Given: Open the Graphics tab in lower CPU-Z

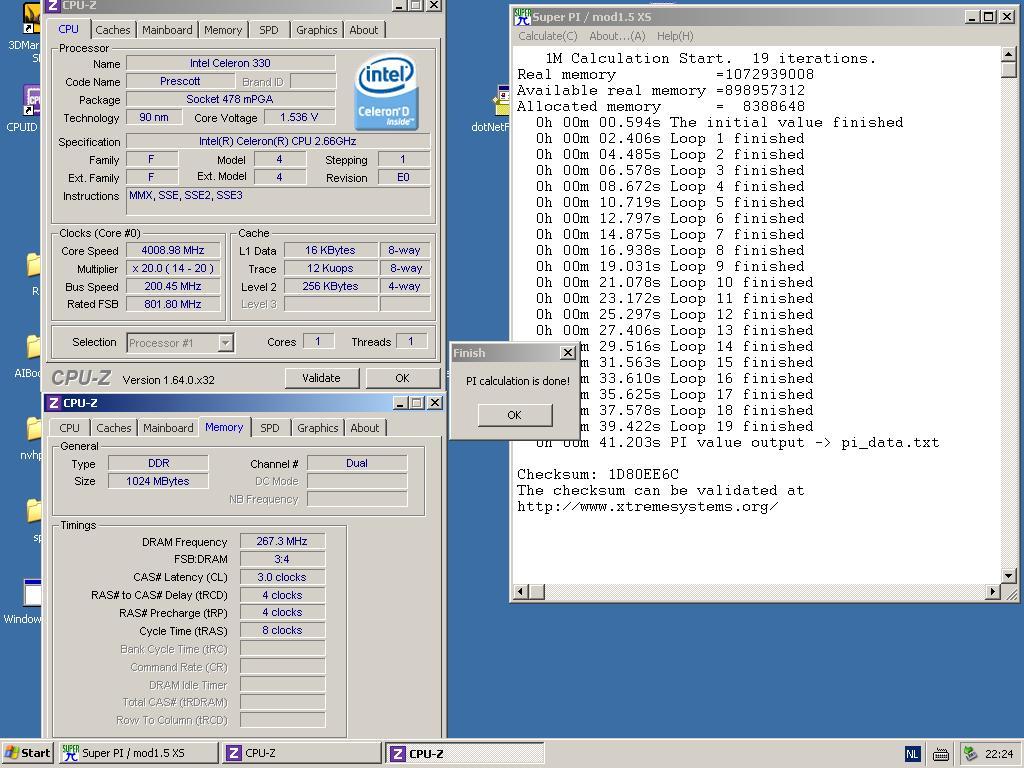Looking at the screenshot, I should pyautogui.click(x=317, y=428).
